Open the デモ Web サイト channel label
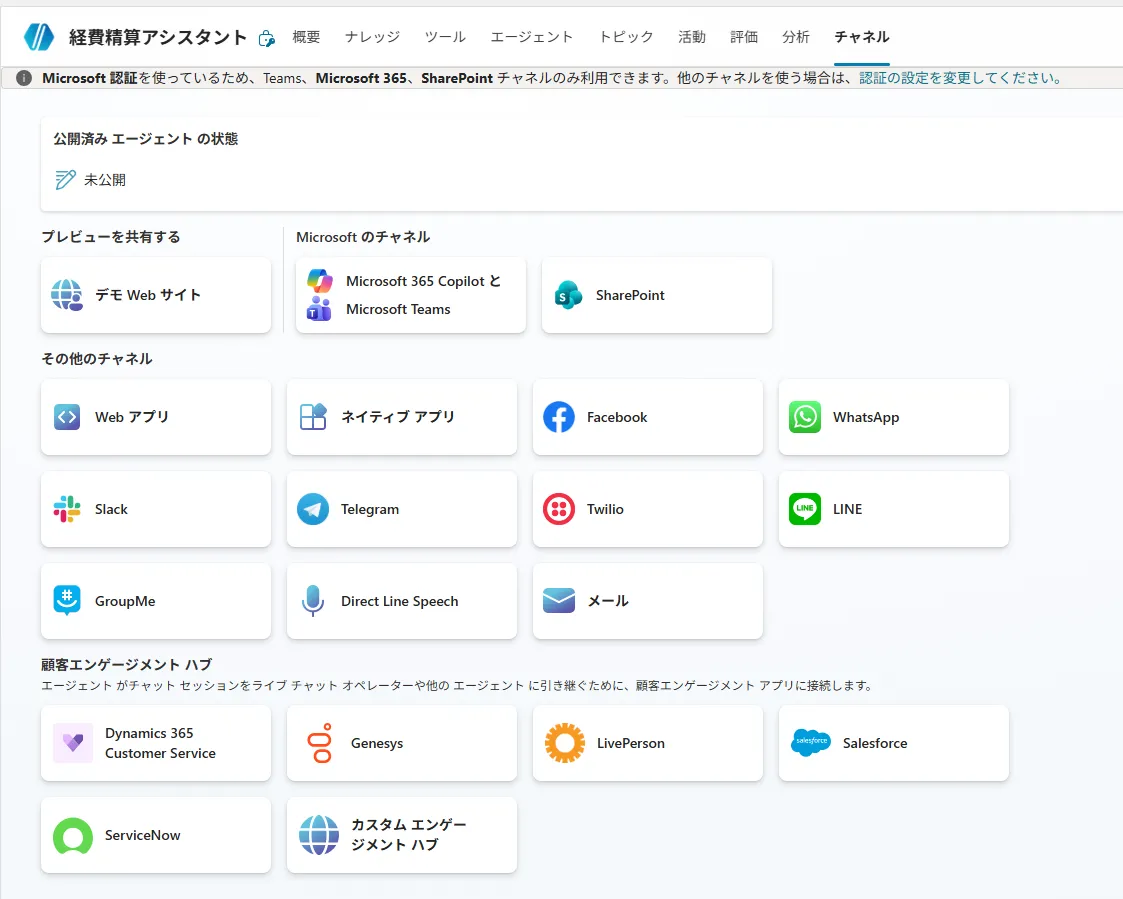1123x899 pixels. pos(148,295)
